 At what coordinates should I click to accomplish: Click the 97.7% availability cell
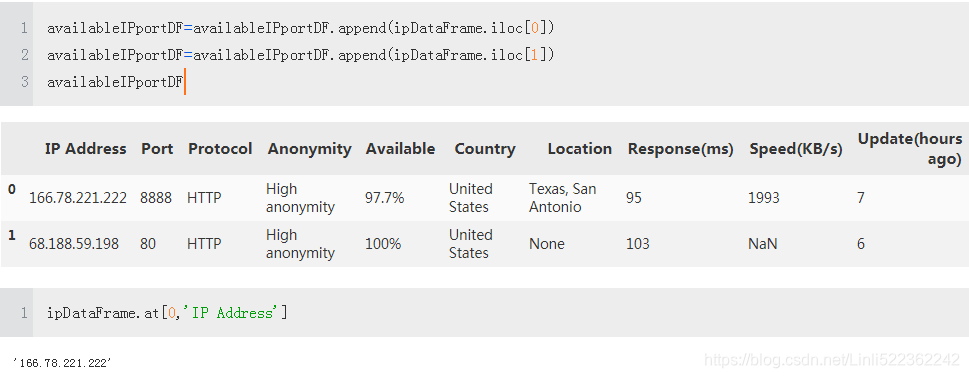point(384,198)
